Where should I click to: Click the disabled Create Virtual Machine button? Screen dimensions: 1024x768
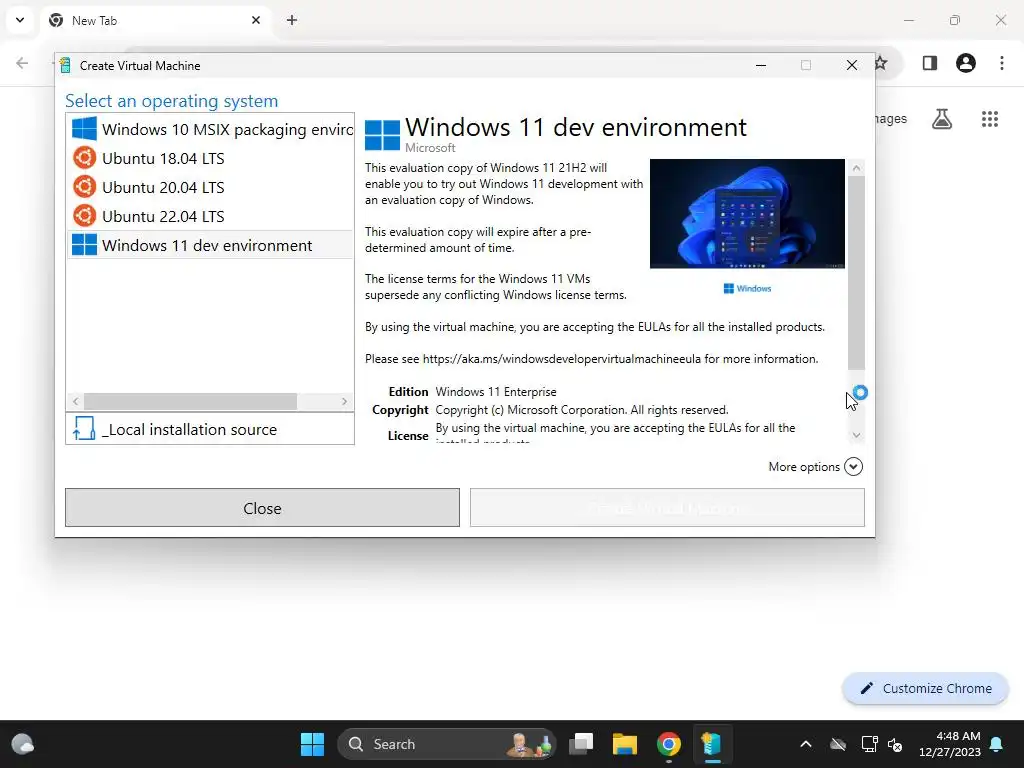click(667, 507)
